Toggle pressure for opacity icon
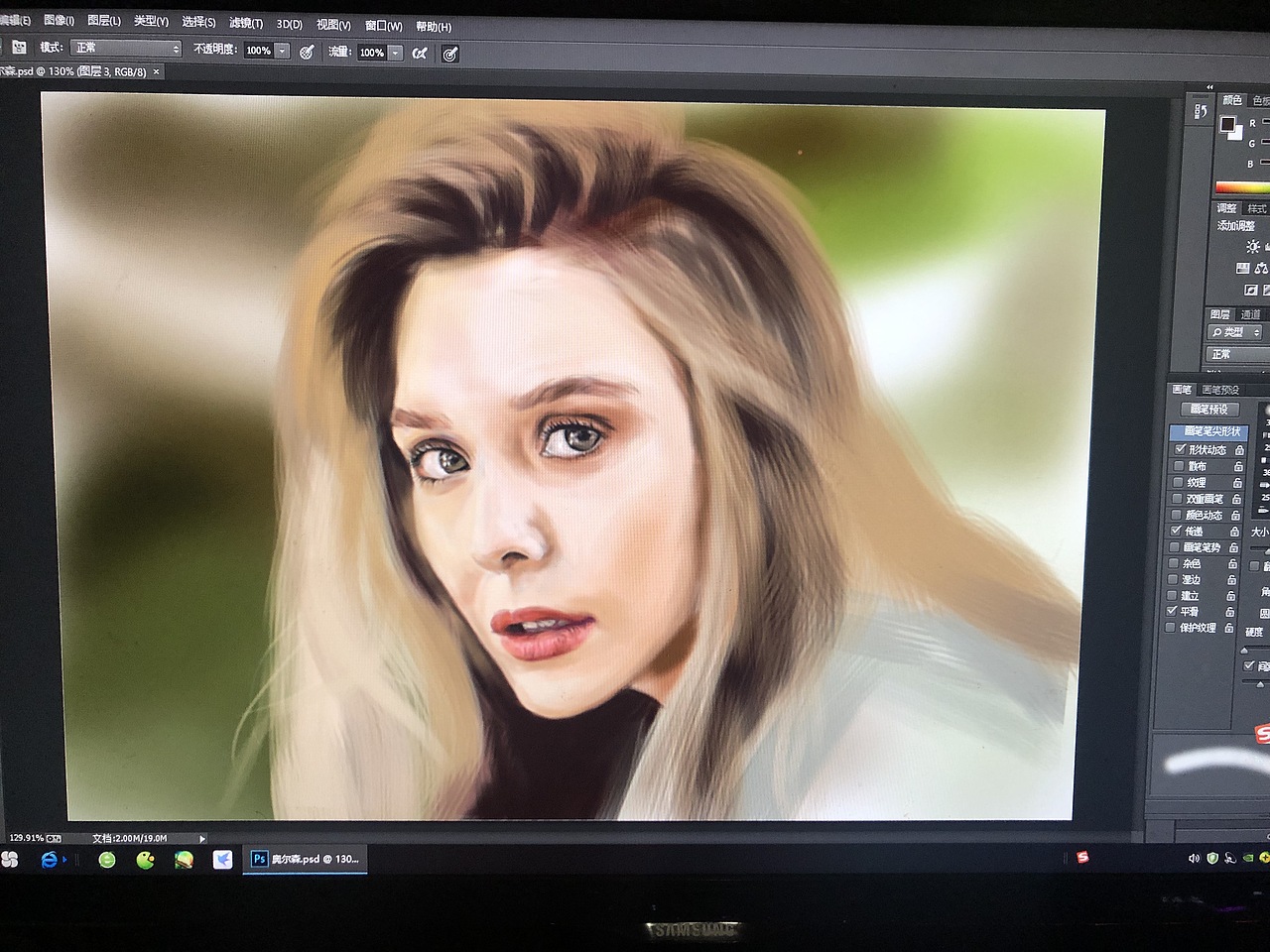Image resolution: width=1270 pixels, height=952 pixels. point(308,52)
